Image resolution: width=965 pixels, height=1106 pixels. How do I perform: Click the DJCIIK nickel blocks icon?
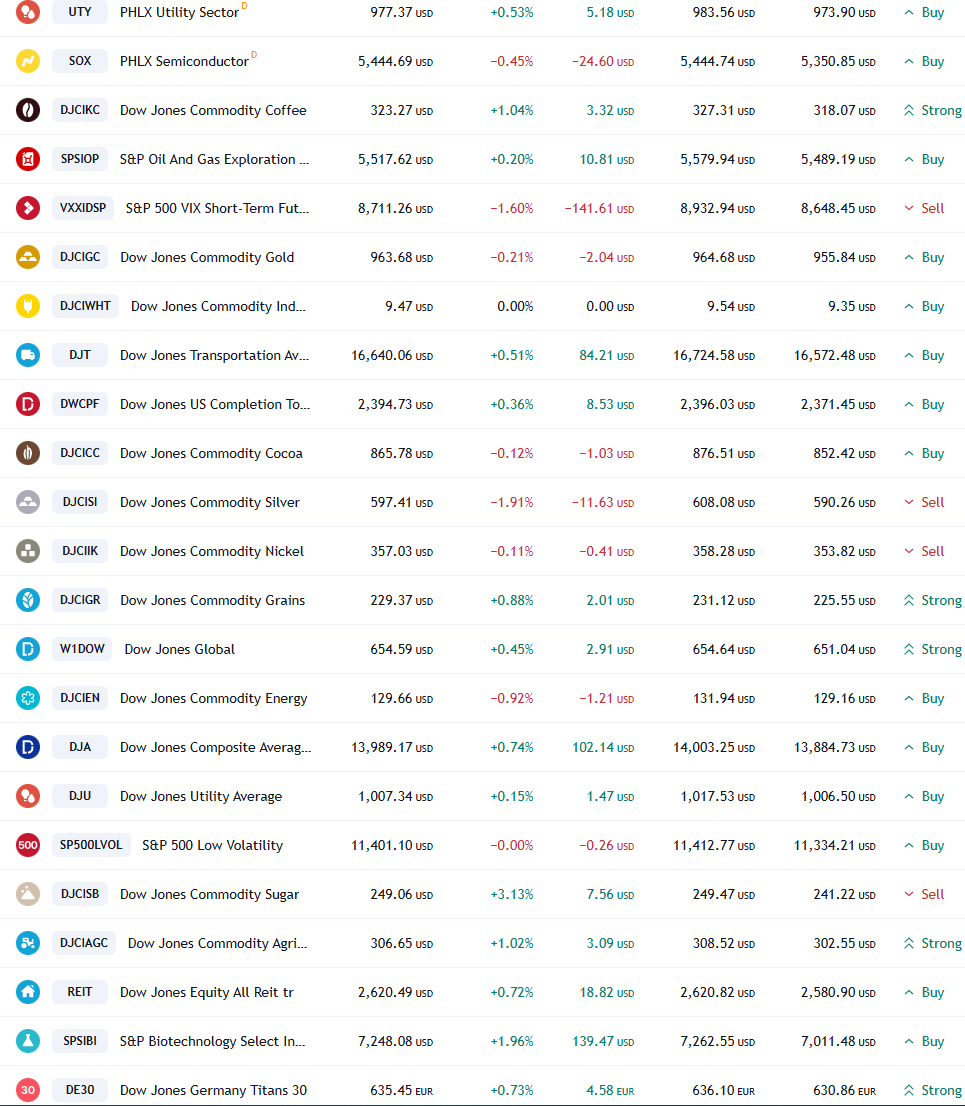point(28,551)
